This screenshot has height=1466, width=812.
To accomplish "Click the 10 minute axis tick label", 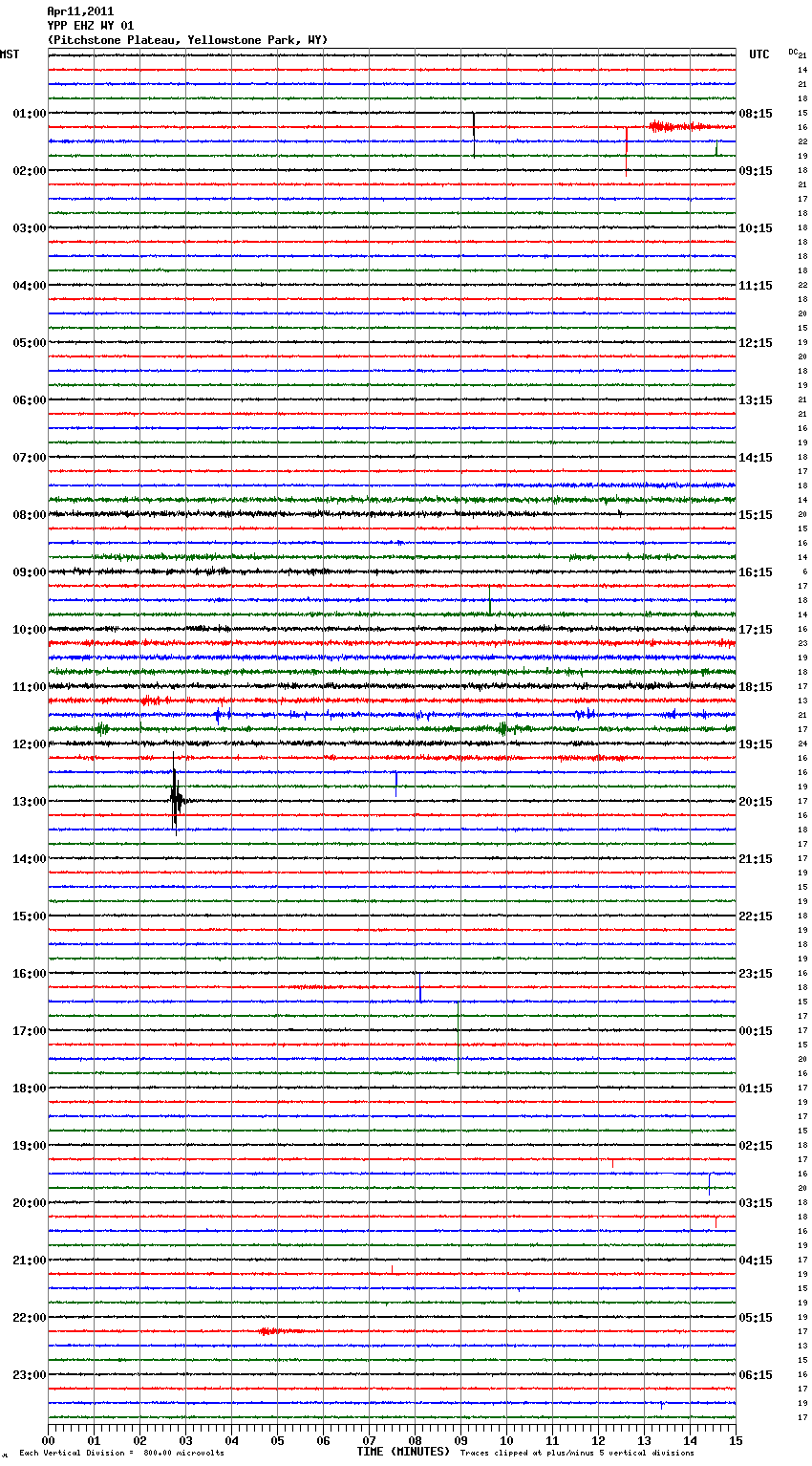I will (506, 1440).
